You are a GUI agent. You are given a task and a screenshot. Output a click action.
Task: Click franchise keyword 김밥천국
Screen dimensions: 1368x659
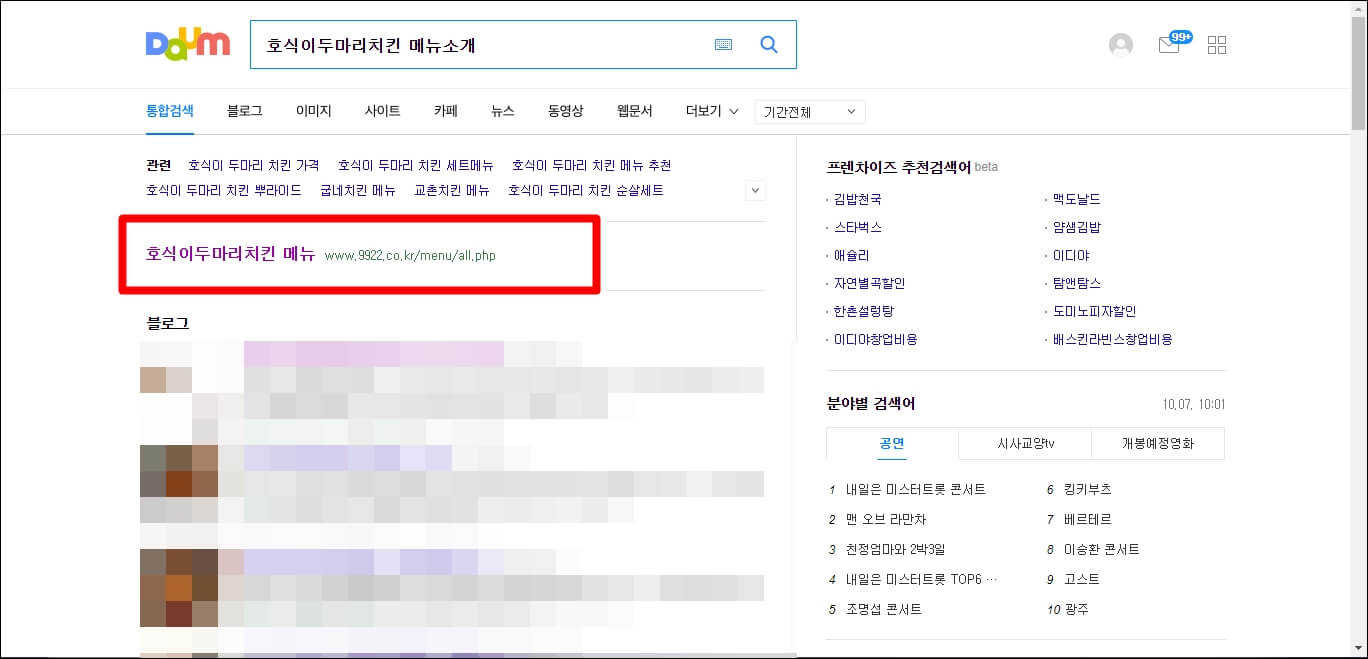click(858, 199)
